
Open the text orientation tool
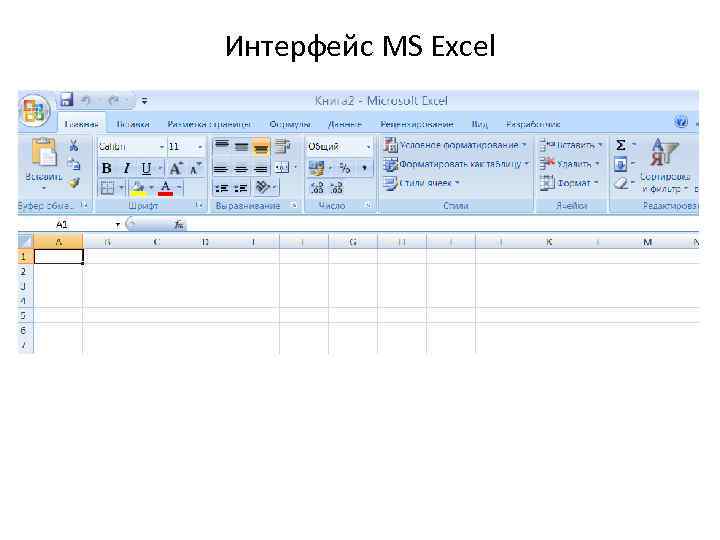point(263,187)
